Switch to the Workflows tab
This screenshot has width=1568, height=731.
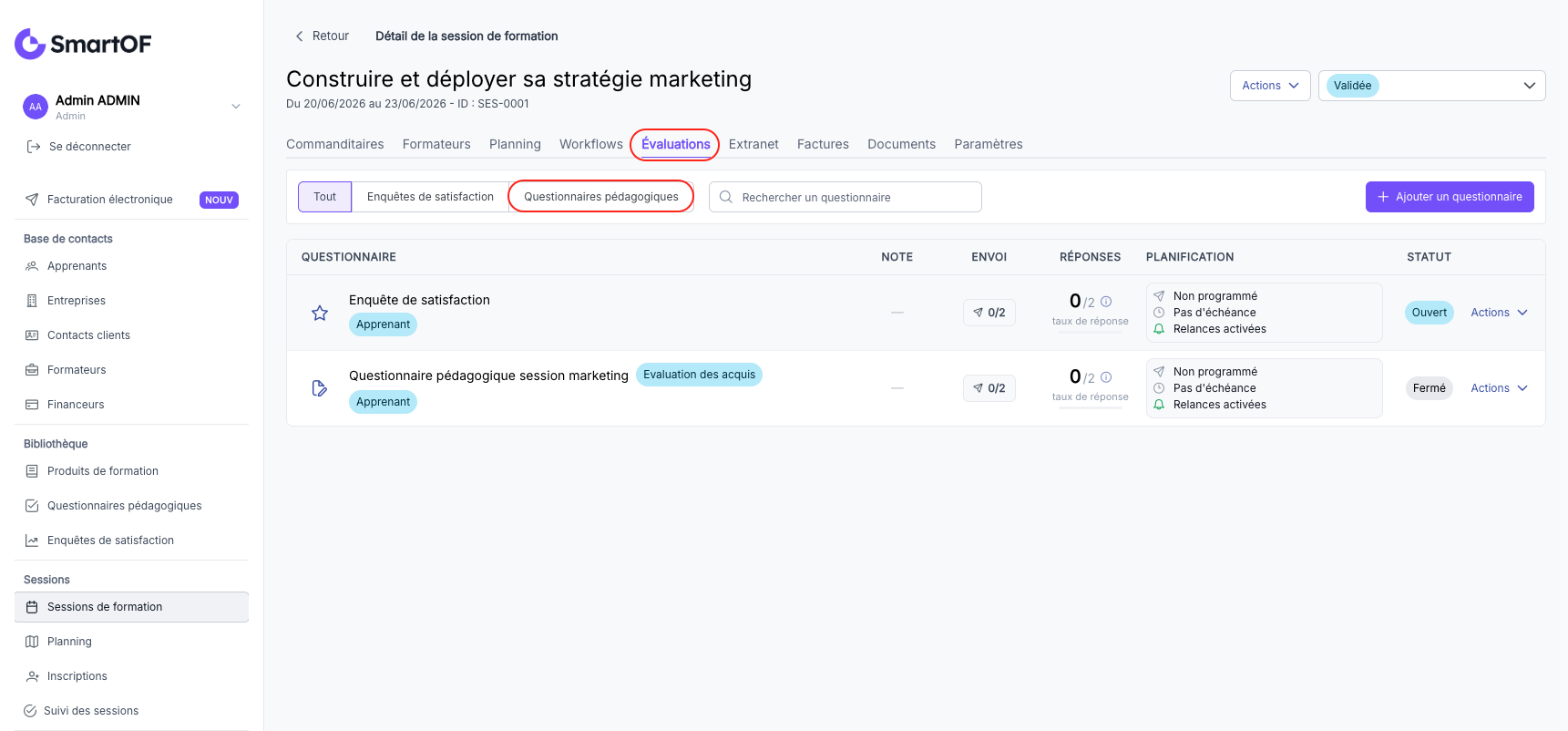591,144
